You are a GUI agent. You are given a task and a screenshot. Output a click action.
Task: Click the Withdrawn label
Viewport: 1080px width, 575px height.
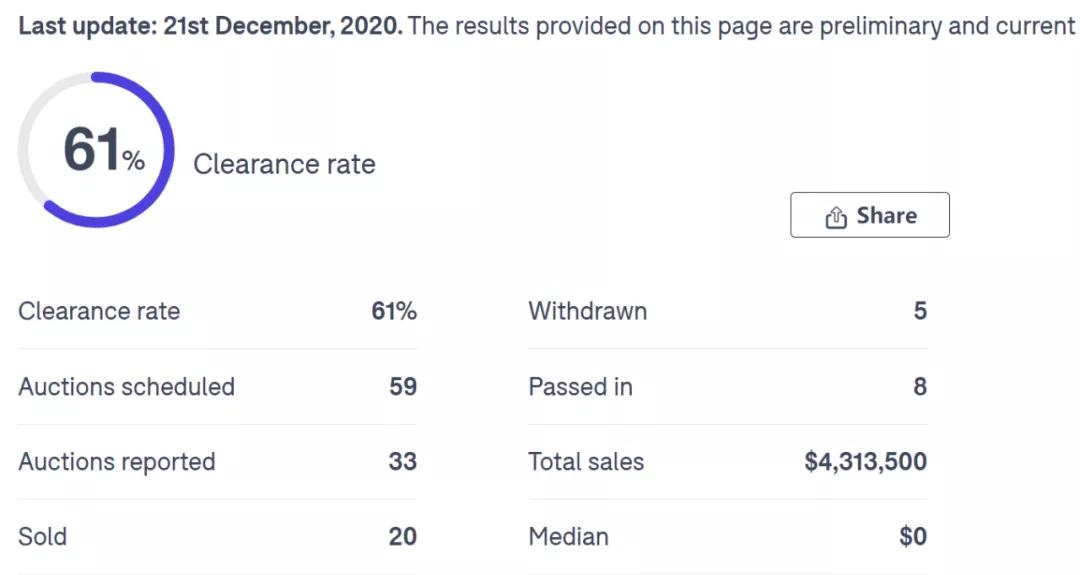coord(588,311)
